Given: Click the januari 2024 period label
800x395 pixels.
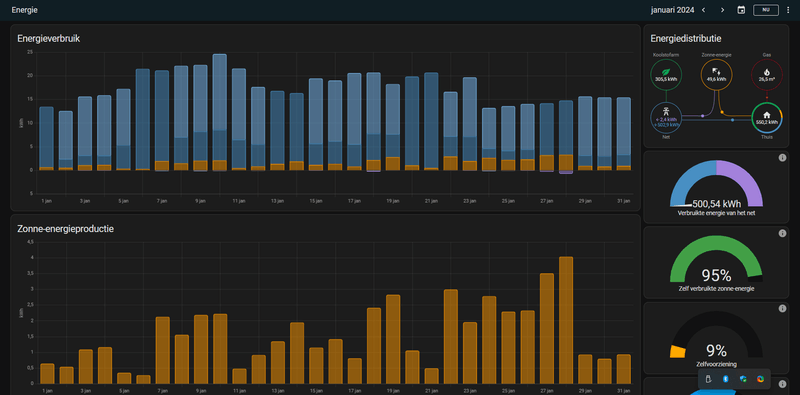Looking at the screenshot, I should pyautogui.click(x=672, y=10).
